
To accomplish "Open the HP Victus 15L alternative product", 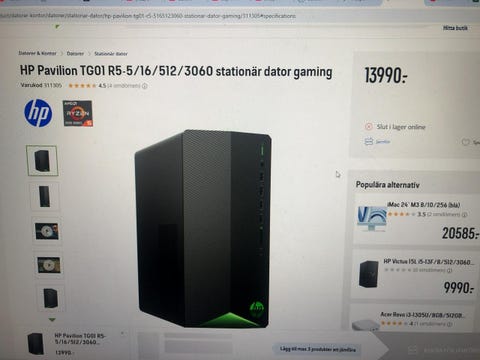I will click(428, 262).
